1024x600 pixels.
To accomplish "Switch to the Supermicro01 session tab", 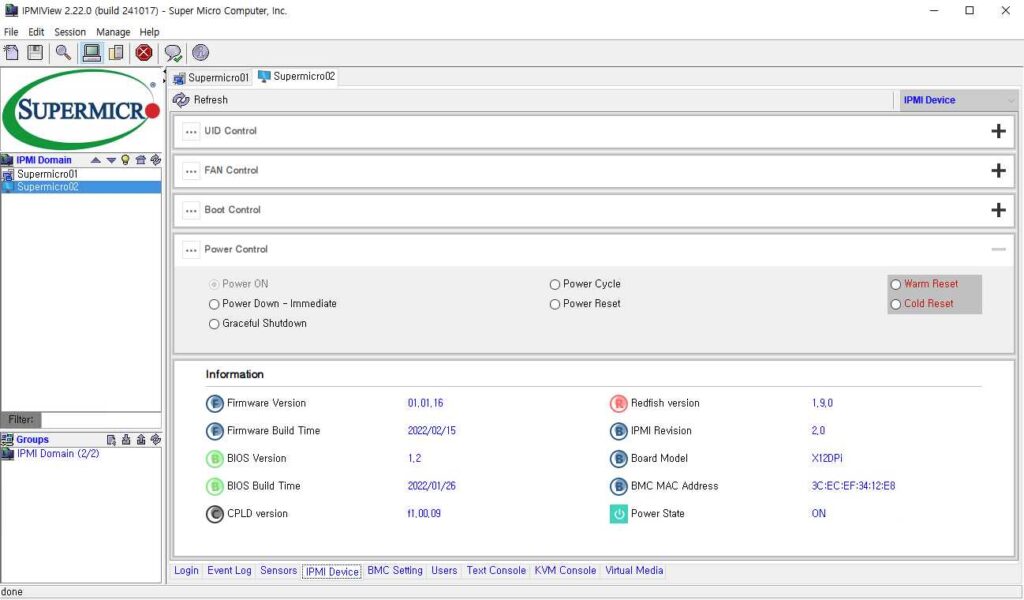I will coord(211,78).
